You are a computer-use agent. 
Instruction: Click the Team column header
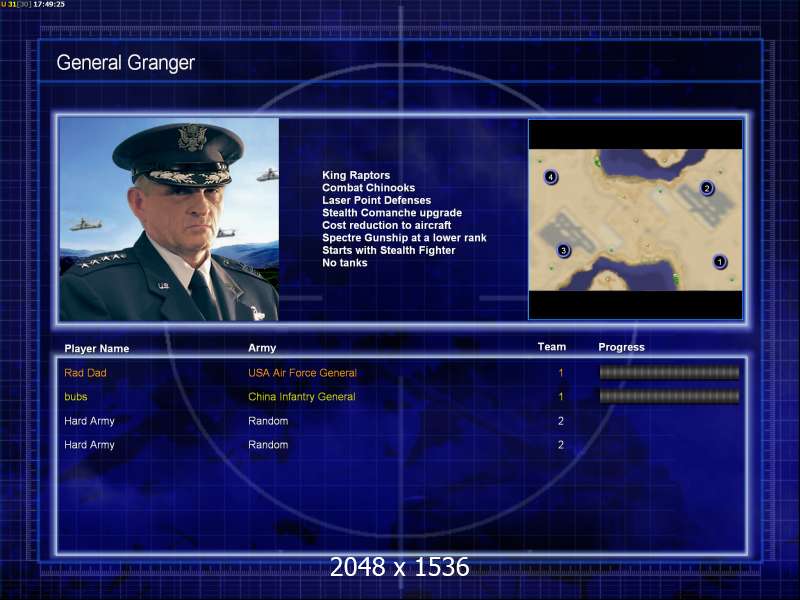tap(552, 347)
